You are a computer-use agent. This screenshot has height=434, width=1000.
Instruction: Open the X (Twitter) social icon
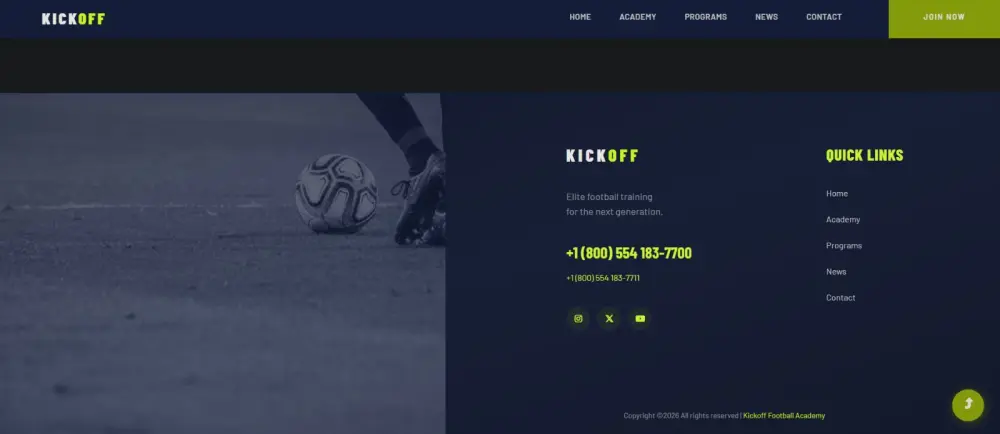609,319
